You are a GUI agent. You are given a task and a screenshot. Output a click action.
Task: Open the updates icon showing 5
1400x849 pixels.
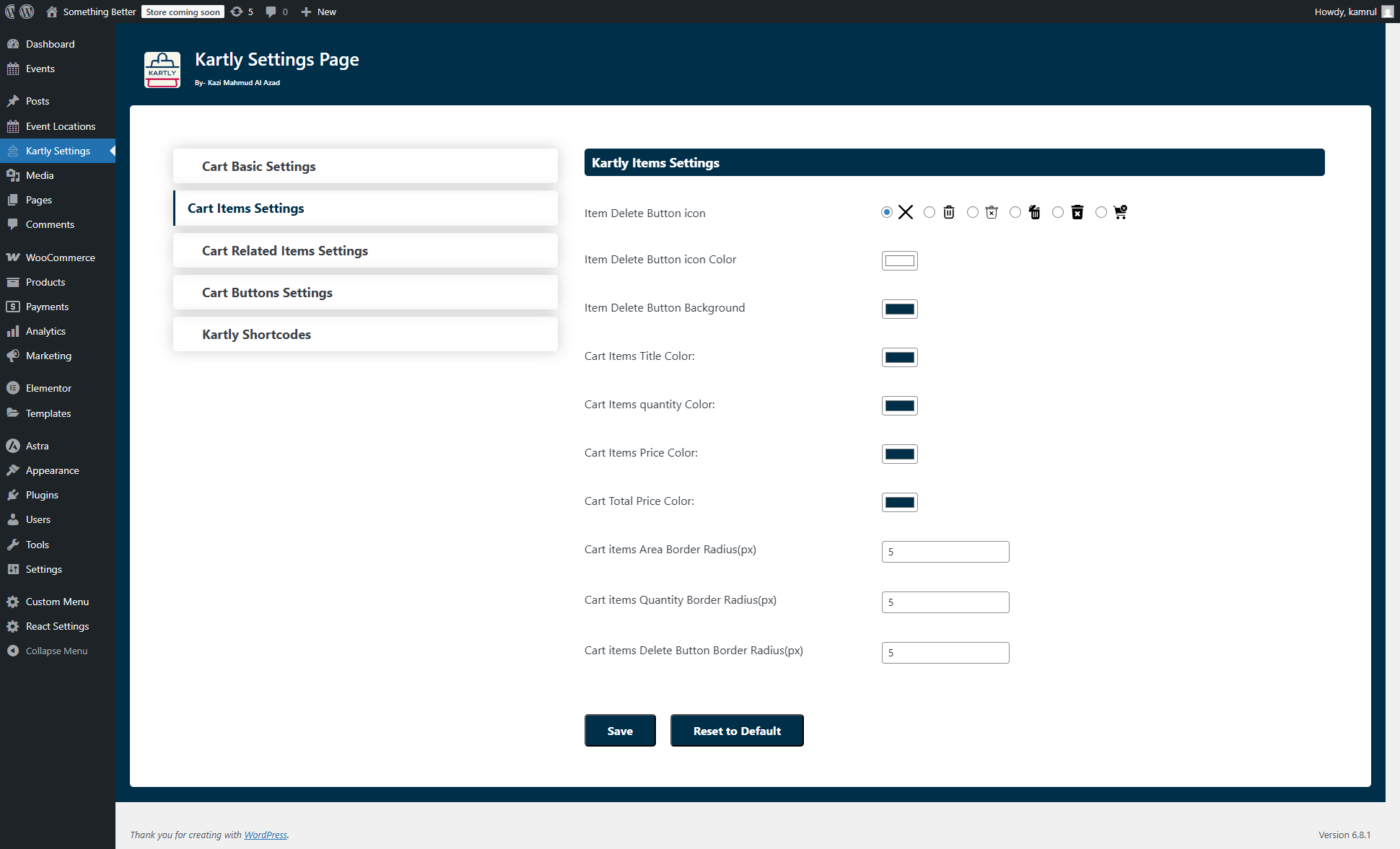click(237, 12)
